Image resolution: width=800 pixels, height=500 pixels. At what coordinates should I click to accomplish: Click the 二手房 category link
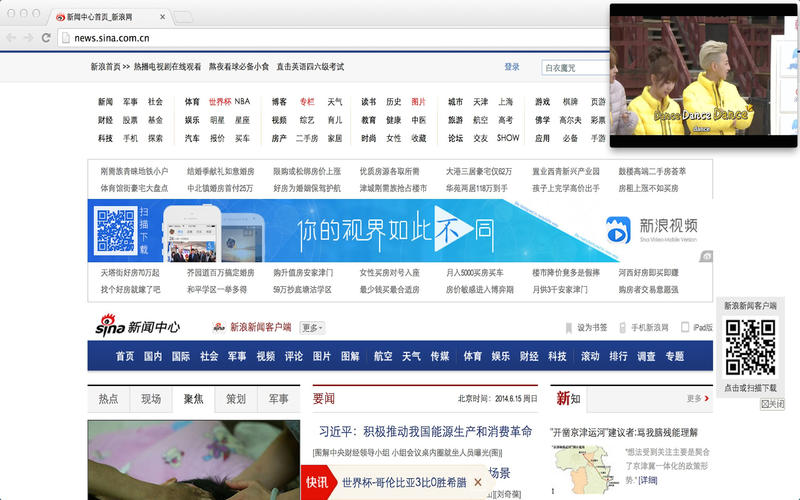[x=307, y=138]
